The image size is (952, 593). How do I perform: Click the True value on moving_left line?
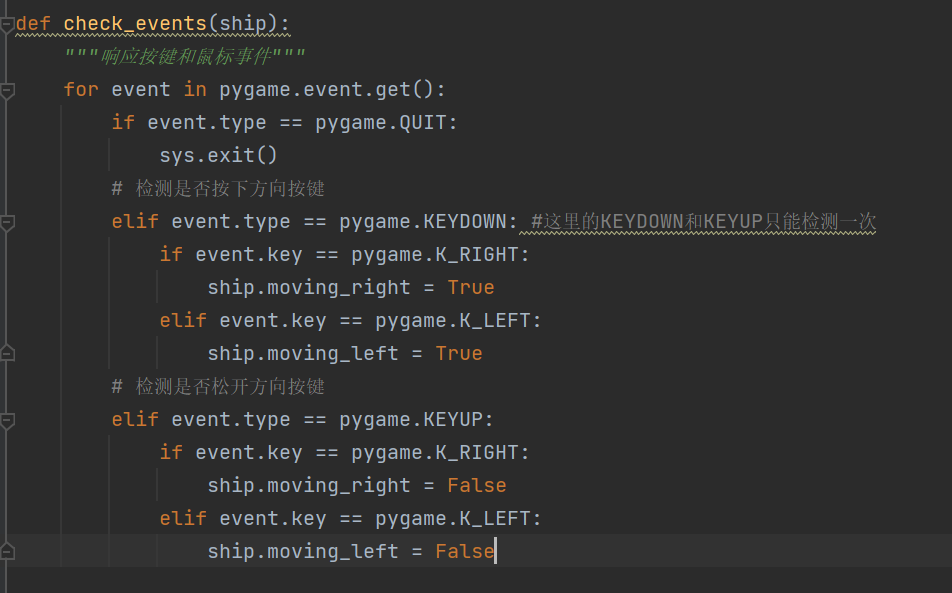(x=458, y=353)
